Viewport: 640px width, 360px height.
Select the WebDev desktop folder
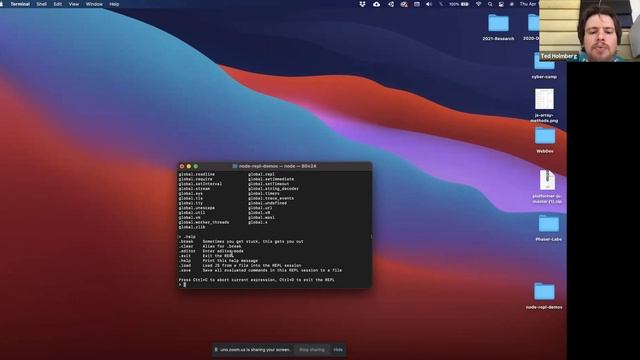[545, 140]
